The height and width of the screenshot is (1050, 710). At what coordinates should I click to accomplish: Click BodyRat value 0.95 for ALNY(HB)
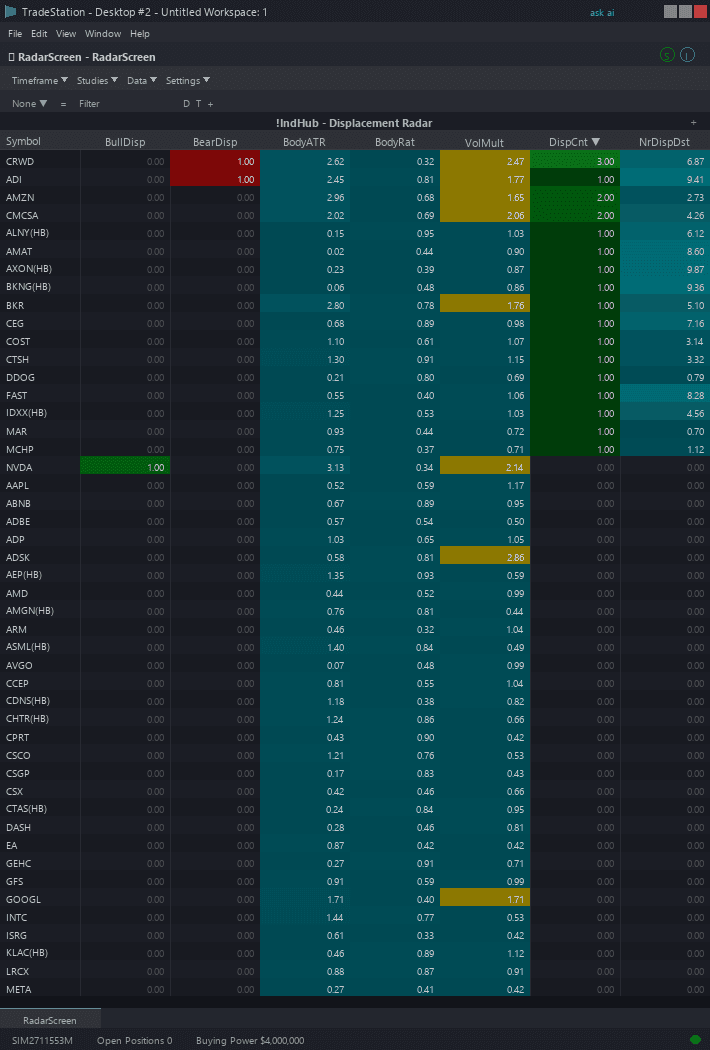pyautogui.click(x=425, y=234)
